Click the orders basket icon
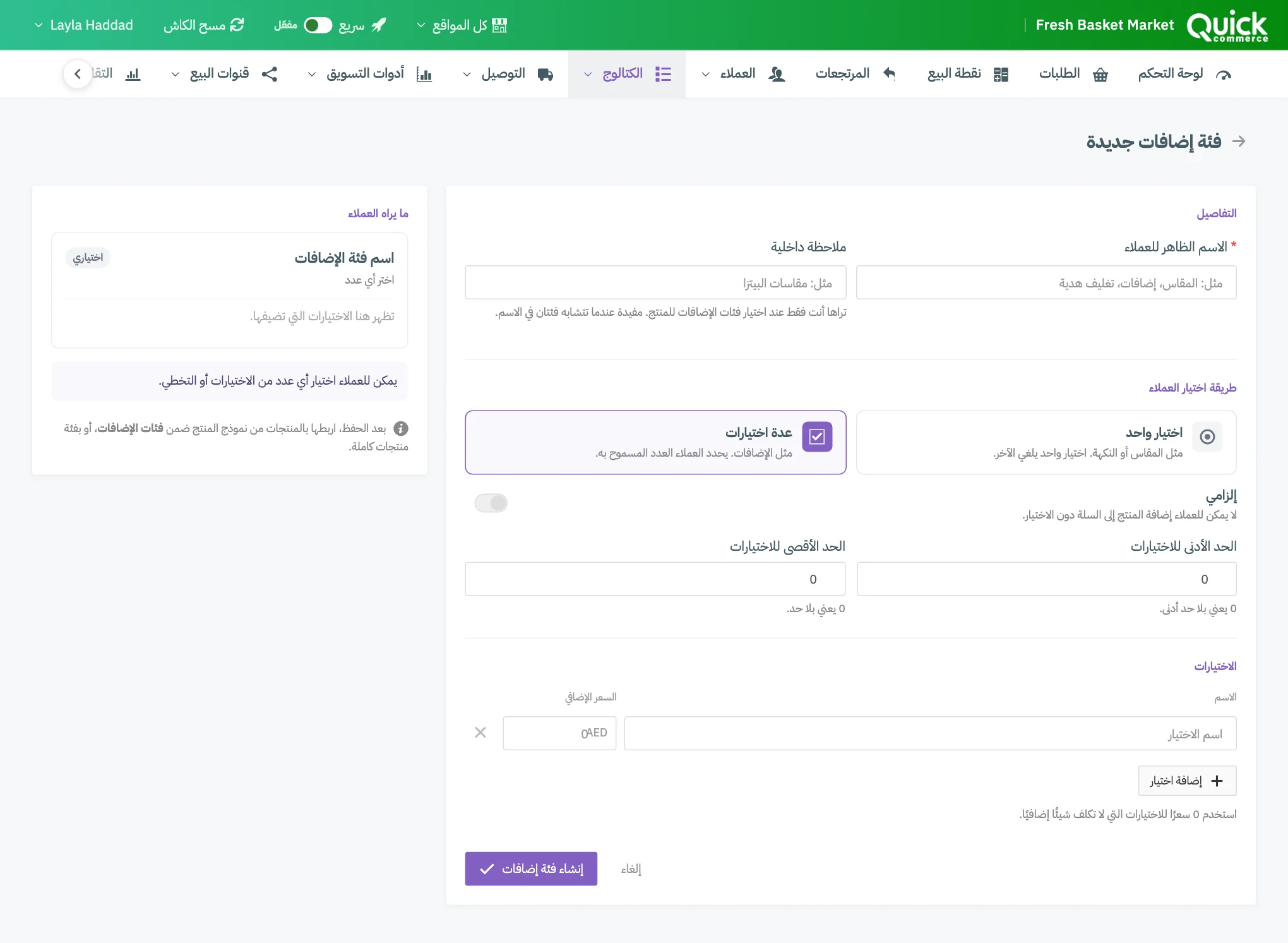 pos(1100,75)
